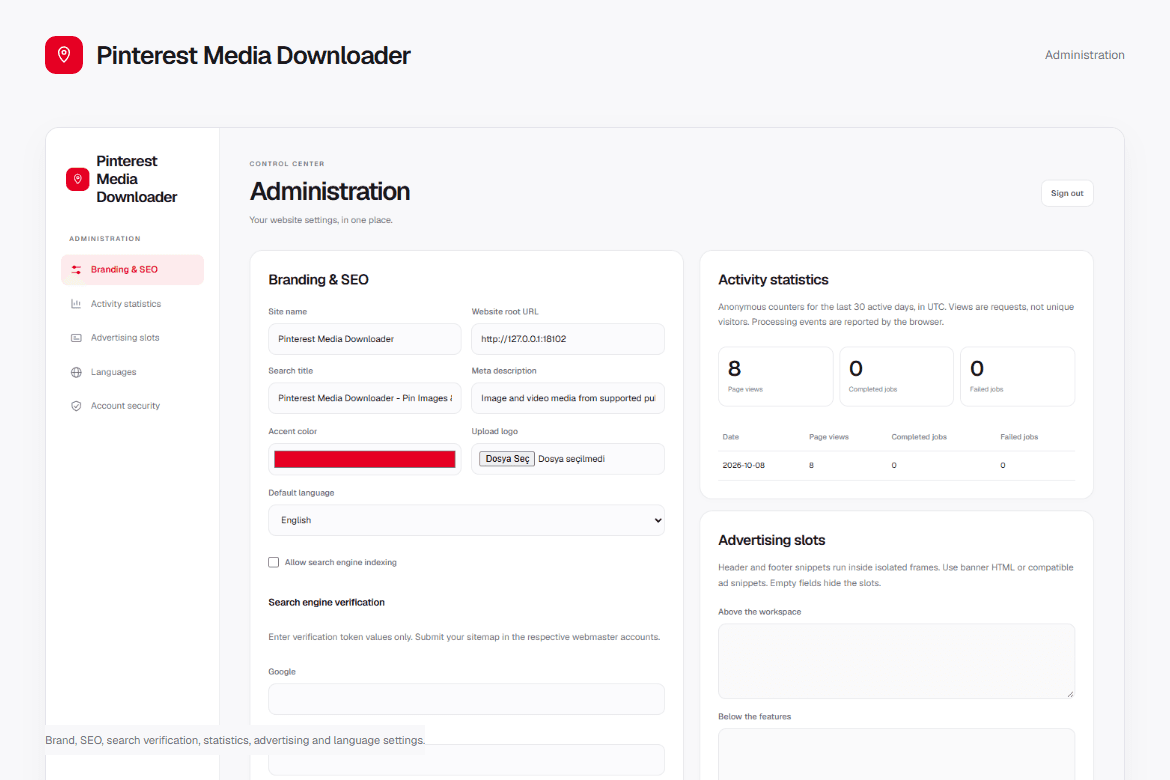Open Account security settings
Viewport: 1170px width, 780px height.
(x=132, y=406)
